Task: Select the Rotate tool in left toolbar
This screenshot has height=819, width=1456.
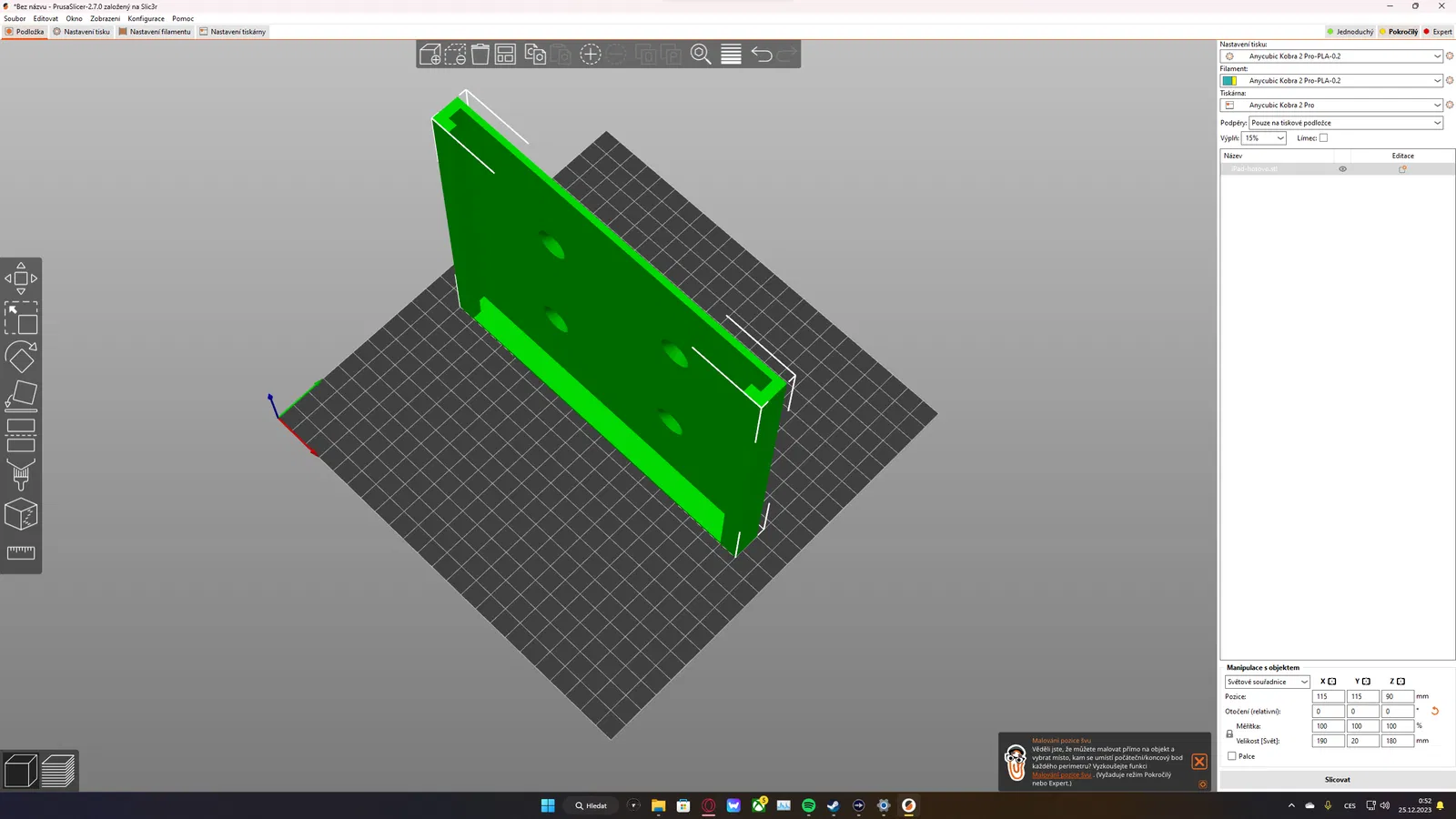Action: pos(21,357)
